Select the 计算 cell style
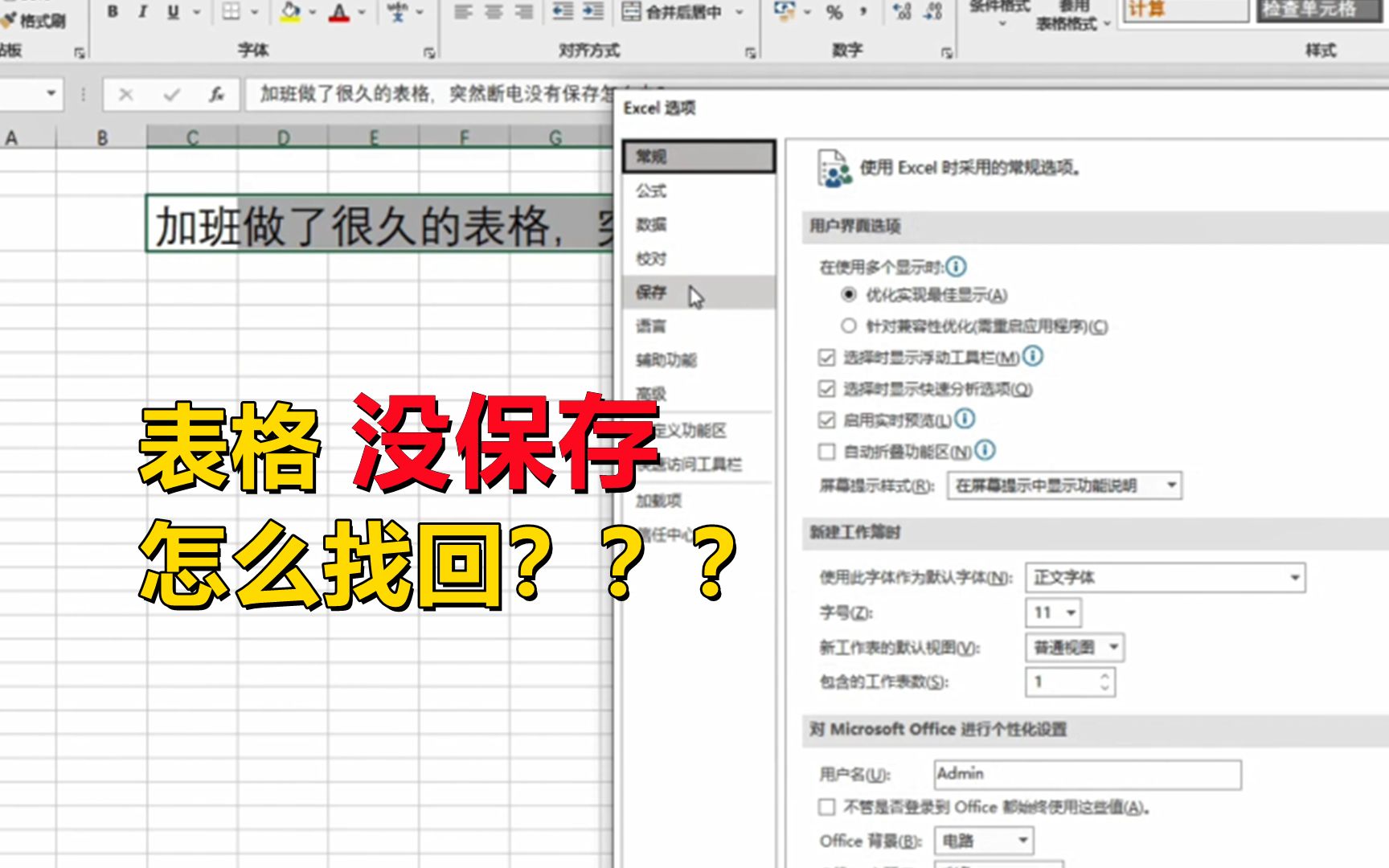Screen dimensions: 1389x868 (x=1184, y=10)
